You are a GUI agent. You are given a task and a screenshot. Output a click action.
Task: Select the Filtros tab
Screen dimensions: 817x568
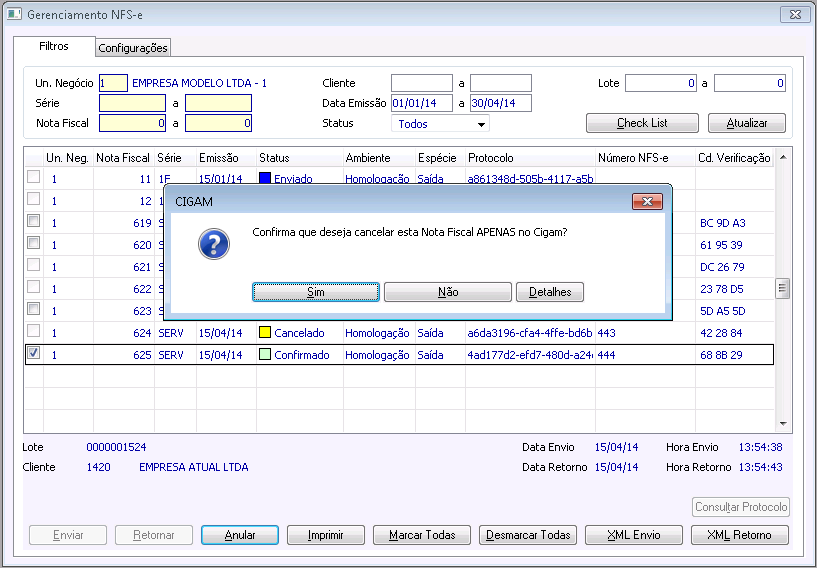pyautogui.click(x=54, y=46)
